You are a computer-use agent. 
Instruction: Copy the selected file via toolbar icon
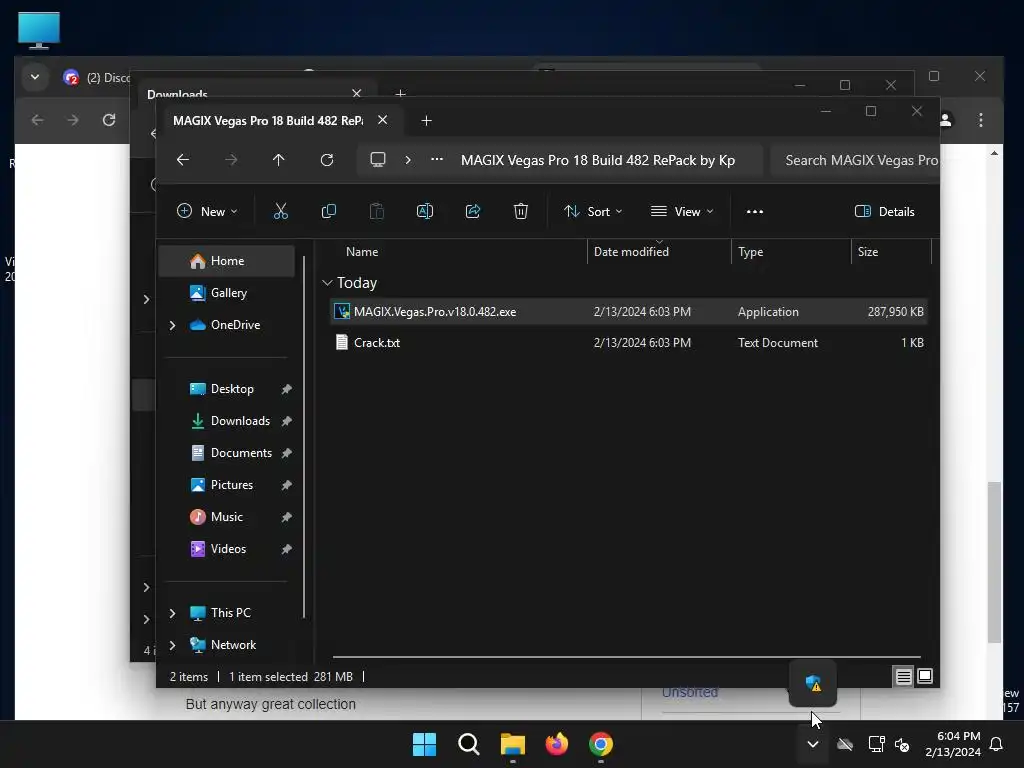point(328,212)
